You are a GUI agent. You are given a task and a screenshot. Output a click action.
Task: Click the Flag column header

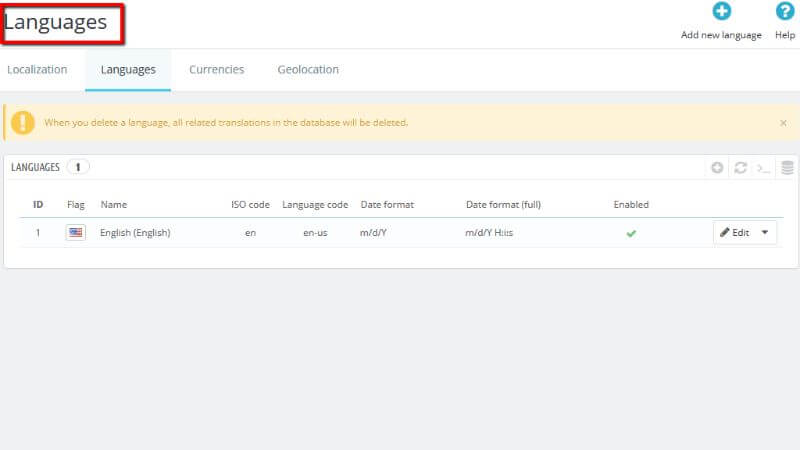click(x=76, y=205)
